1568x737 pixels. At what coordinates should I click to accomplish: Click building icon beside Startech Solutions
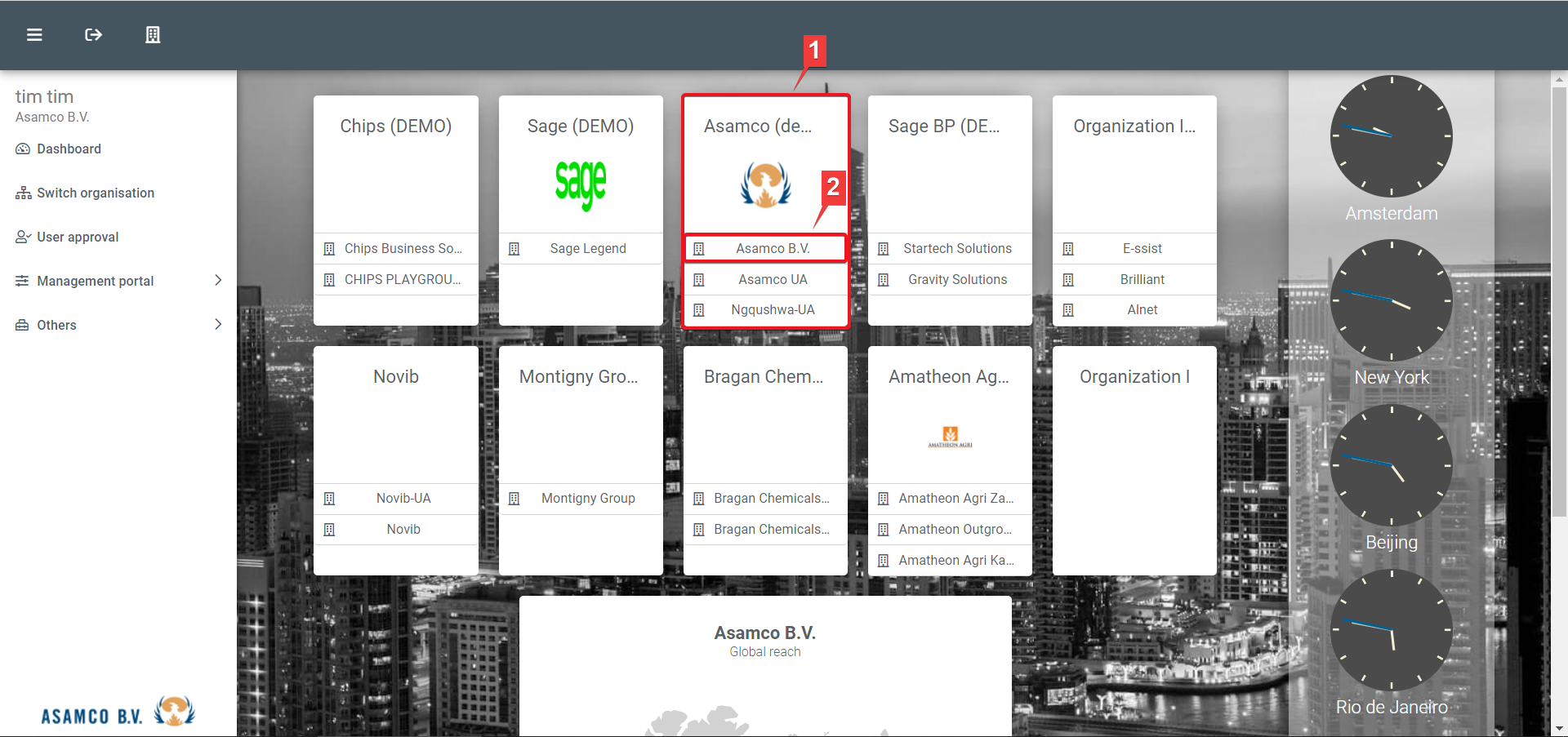tap(883, 249)
